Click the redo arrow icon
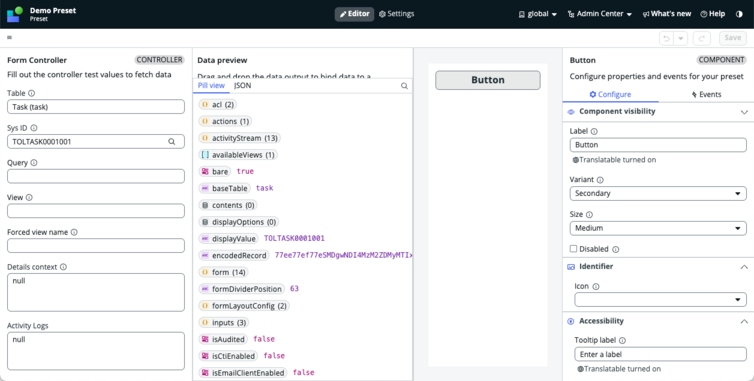The height and width of the screenshot is (381, 754). [x=702, y=38]
